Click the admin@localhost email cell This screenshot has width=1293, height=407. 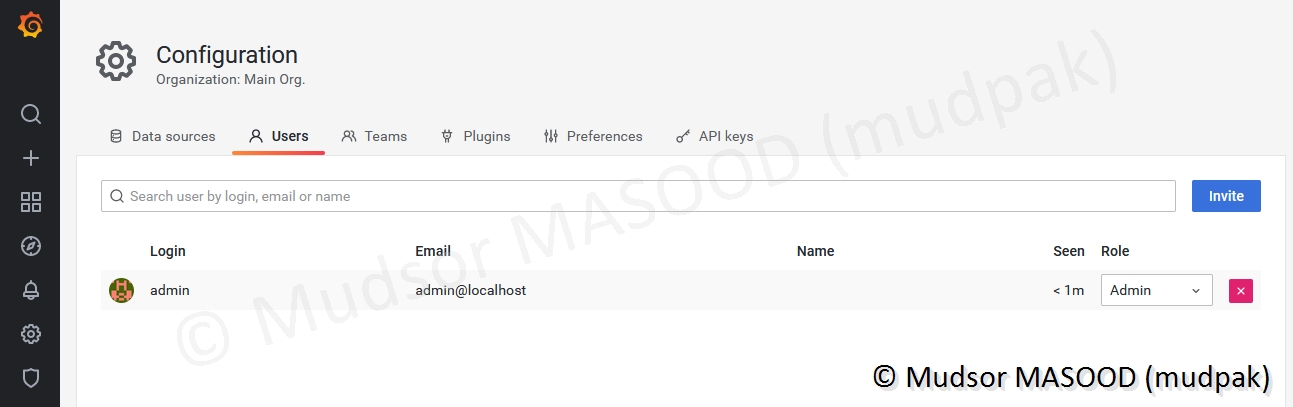tap(471, 290)
